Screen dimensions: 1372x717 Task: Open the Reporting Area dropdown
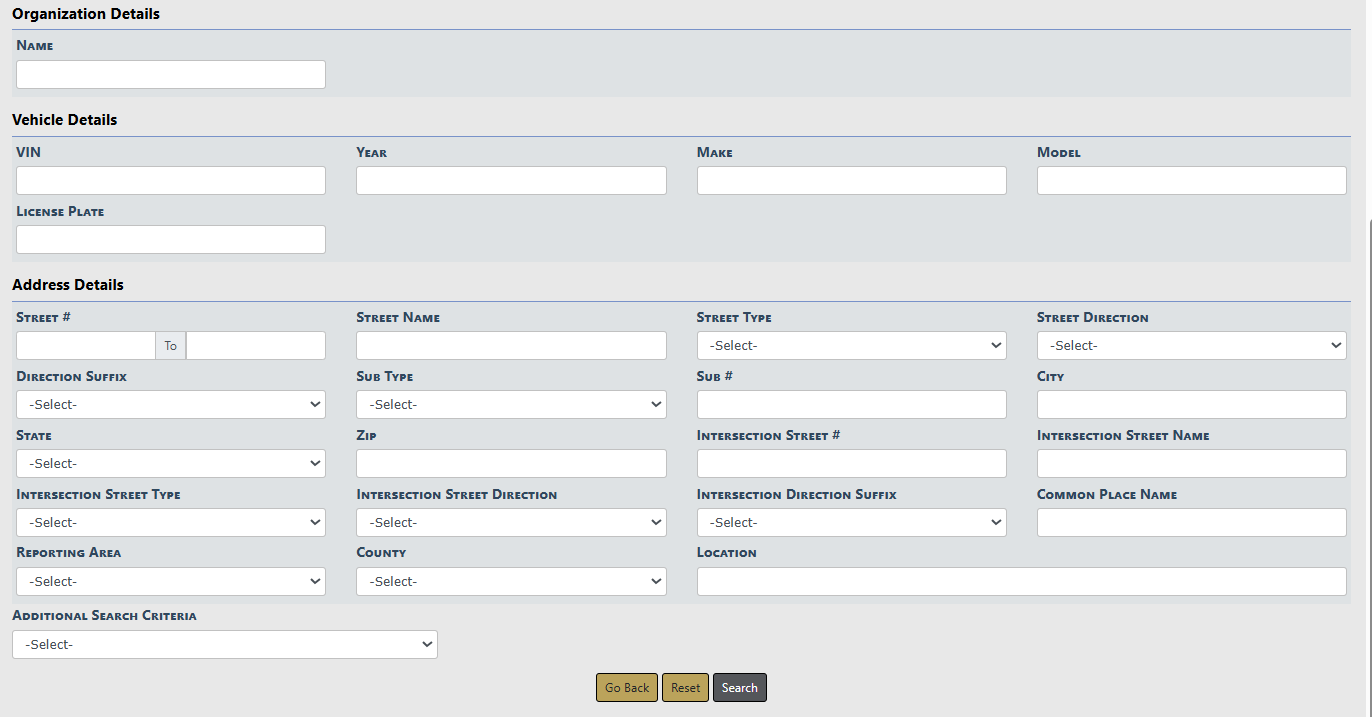click(171, 582)
